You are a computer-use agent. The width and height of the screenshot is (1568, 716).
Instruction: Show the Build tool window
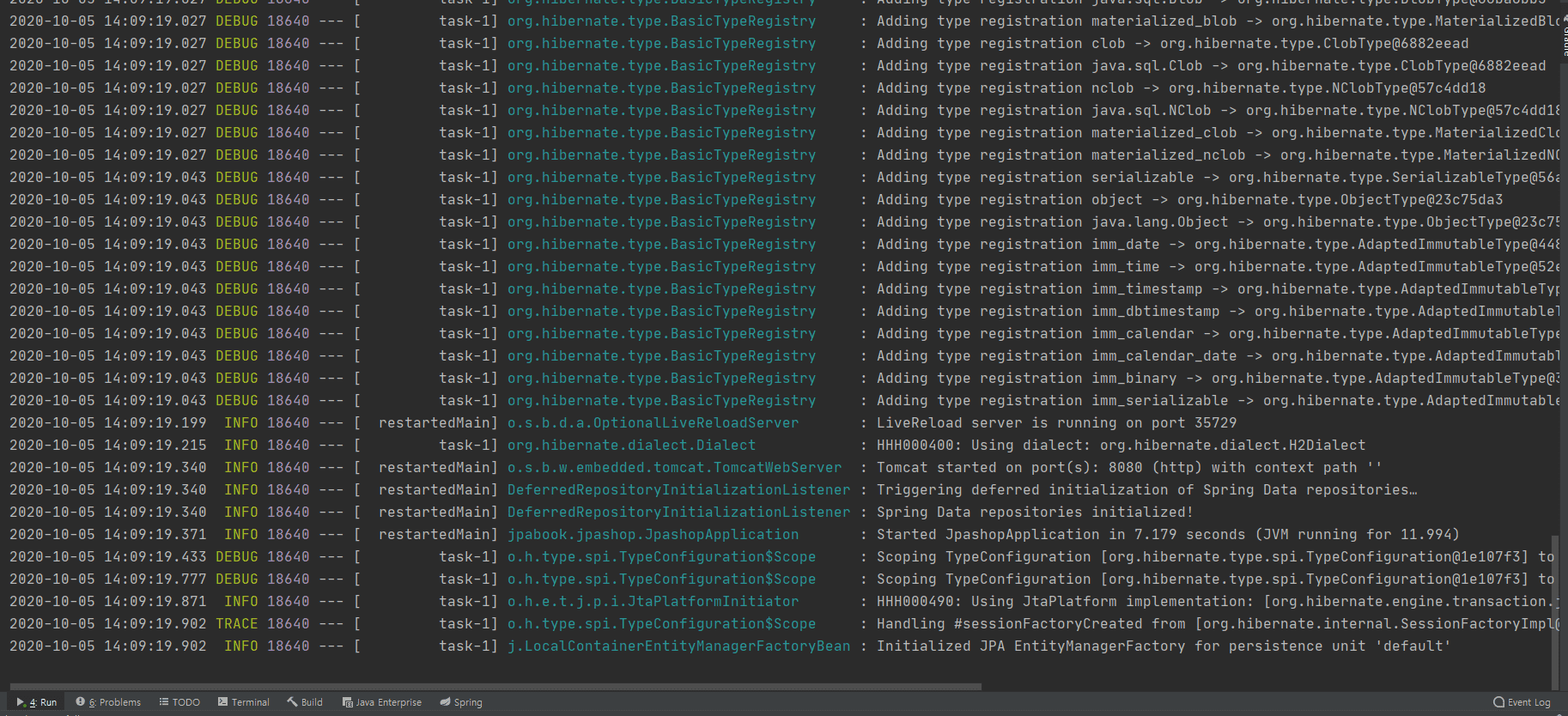305,702
